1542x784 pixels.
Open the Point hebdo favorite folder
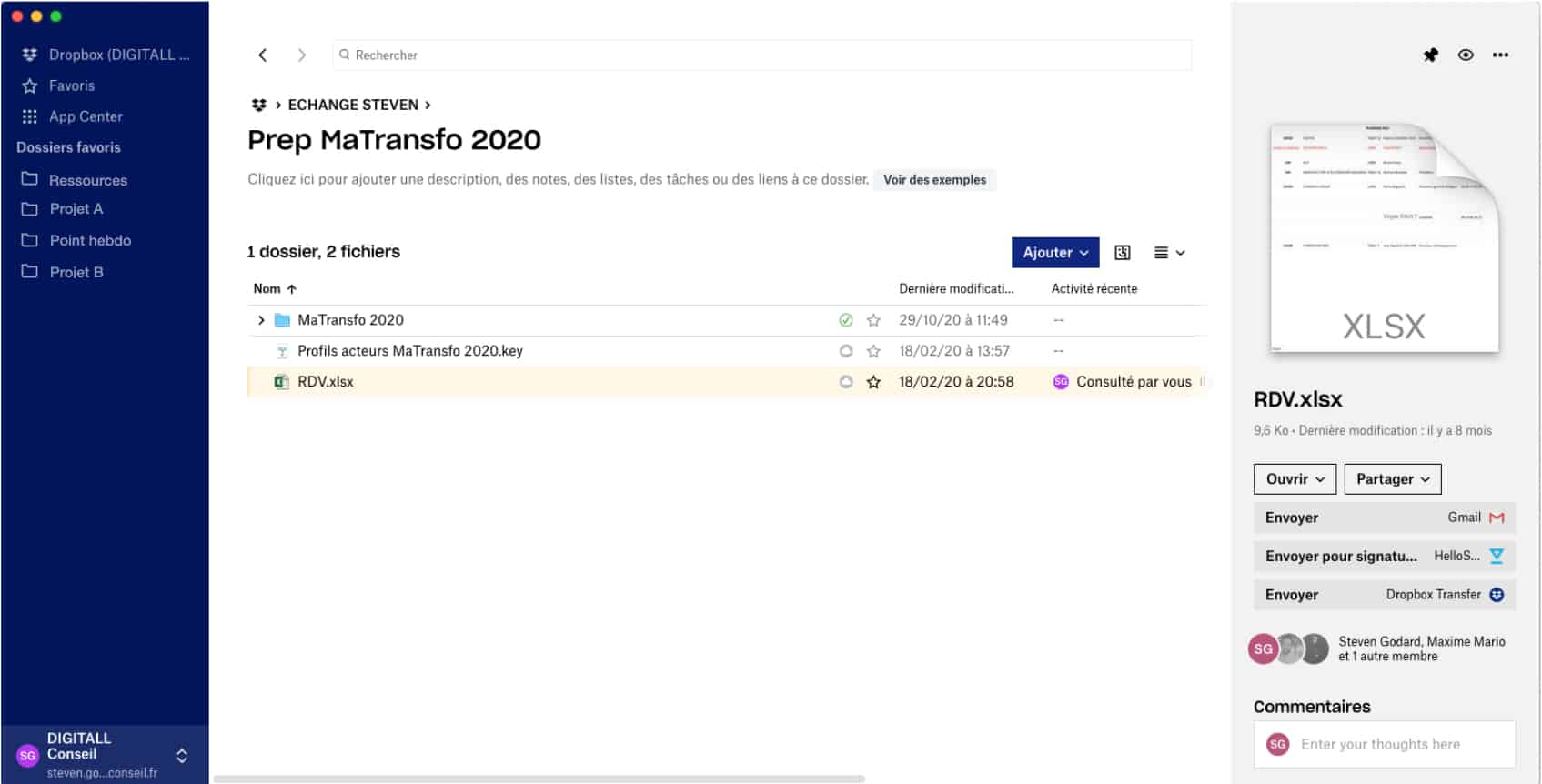(76, 240)
